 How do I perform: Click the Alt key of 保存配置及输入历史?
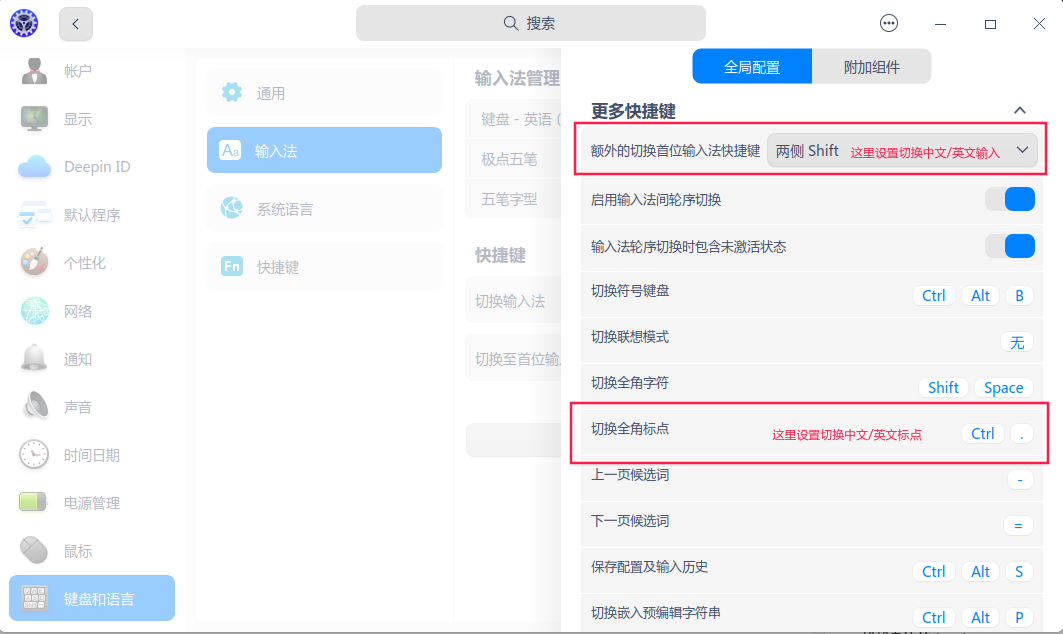(x=980, y=572)
